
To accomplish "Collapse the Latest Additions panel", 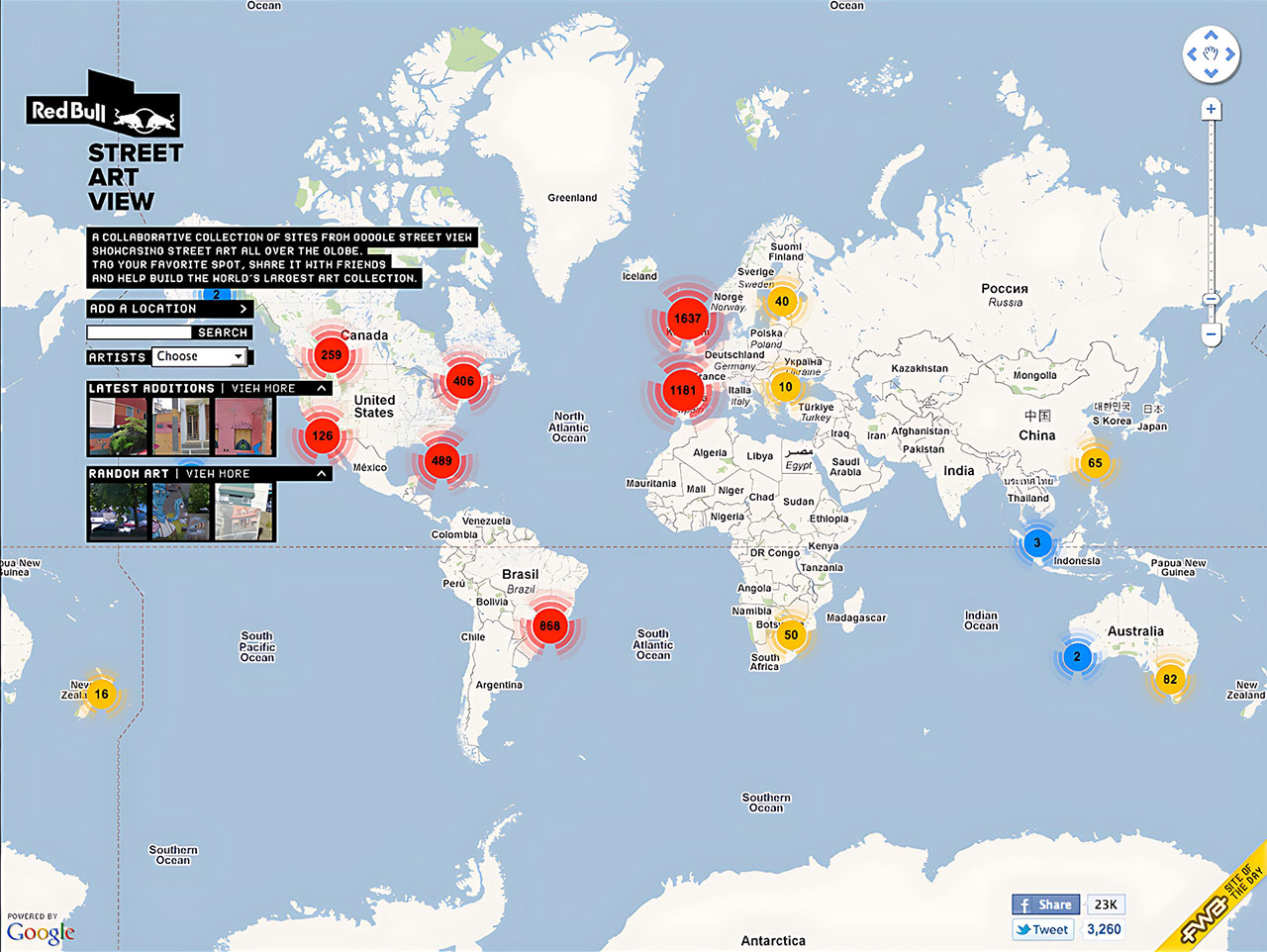I will (322, 389).
